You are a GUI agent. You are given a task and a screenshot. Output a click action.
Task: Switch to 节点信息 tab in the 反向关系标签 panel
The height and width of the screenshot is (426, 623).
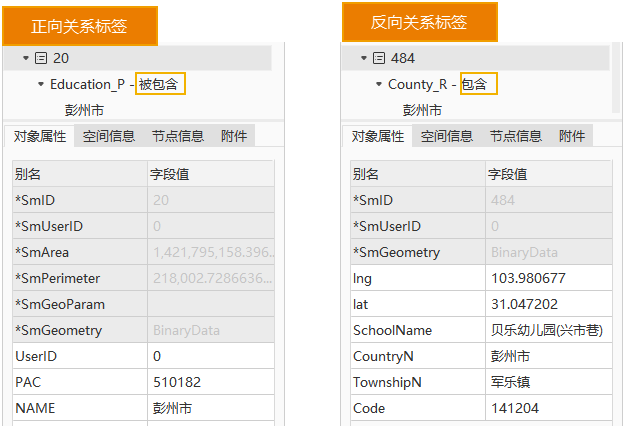click(515, 137)
